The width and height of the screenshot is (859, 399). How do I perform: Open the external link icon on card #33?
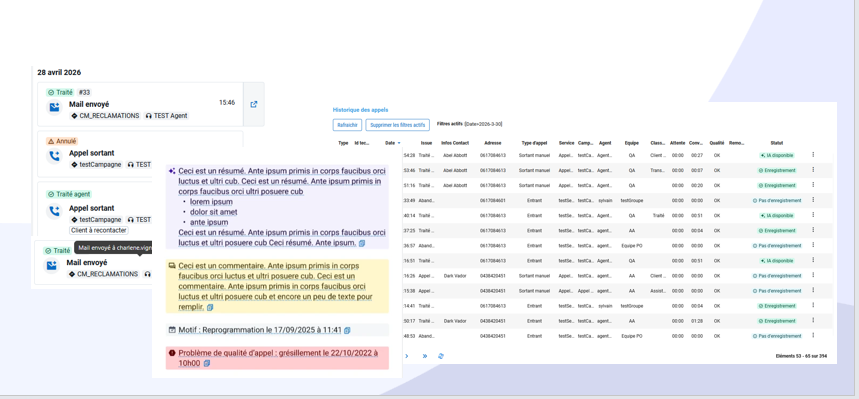point(254,104)
